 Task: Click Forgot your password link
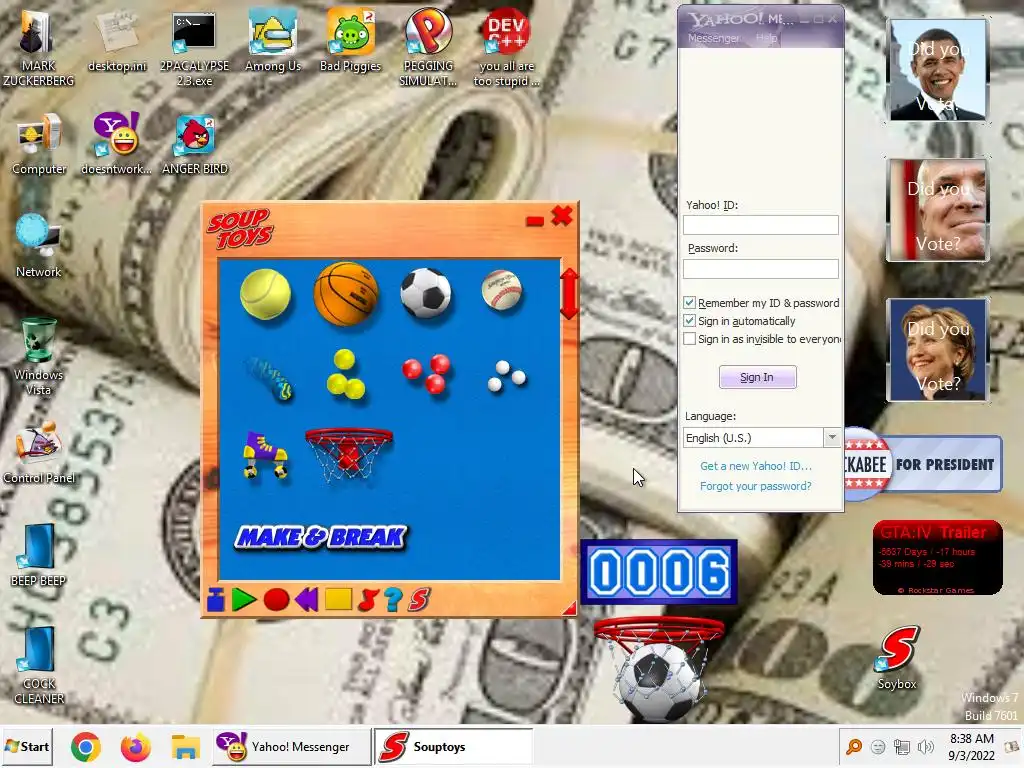pyautogui.click(x=756, y=486)
